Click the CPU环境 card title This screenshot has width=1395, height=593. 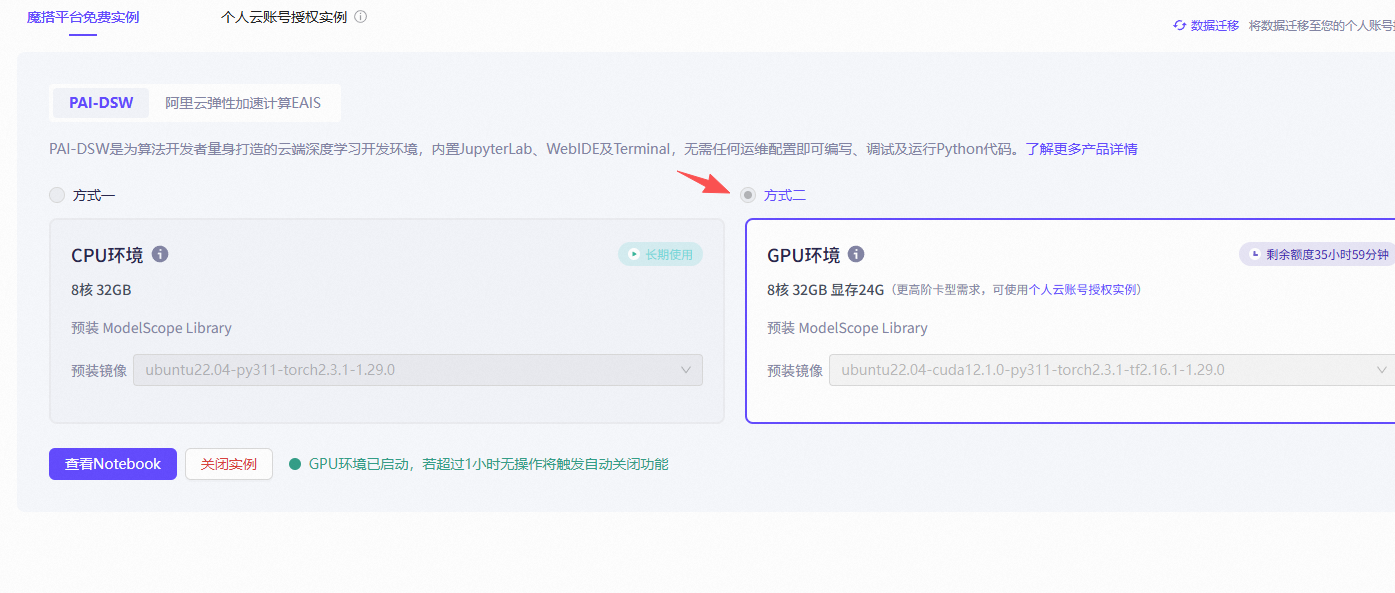(x=107, y=255)
